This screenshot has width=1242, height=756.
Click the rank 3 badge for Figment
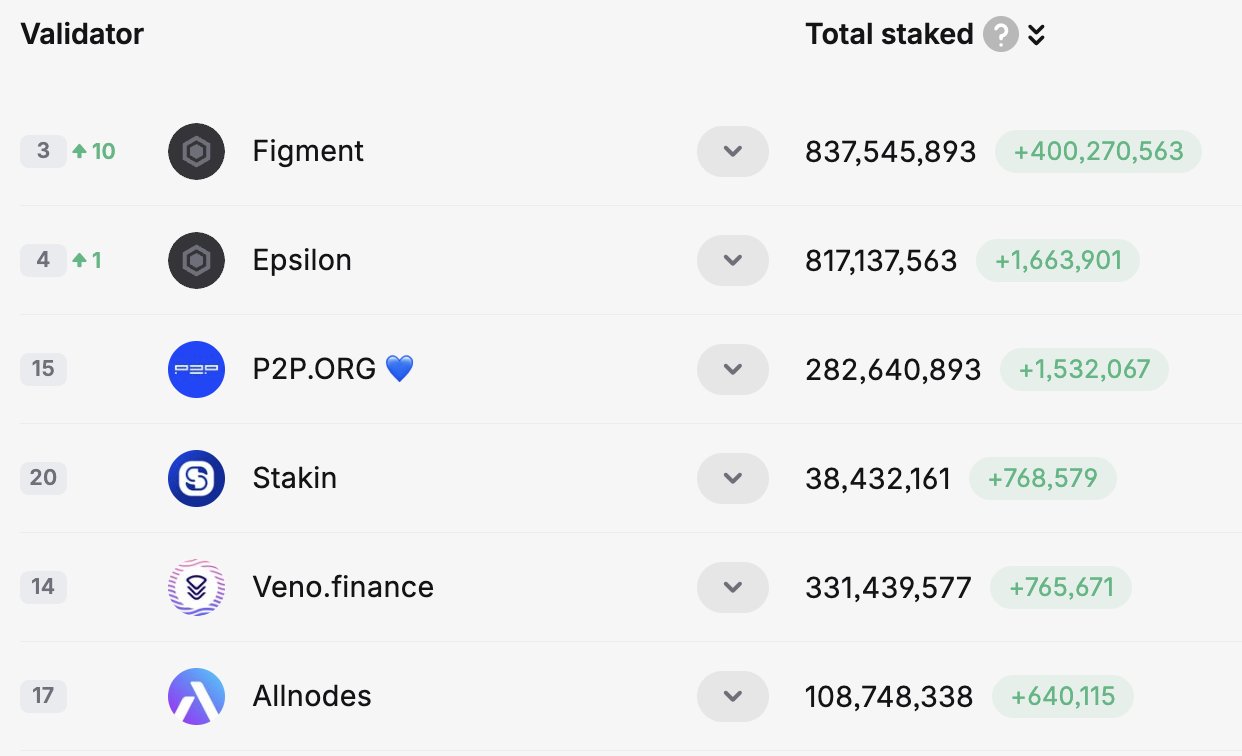coord(43,152)
